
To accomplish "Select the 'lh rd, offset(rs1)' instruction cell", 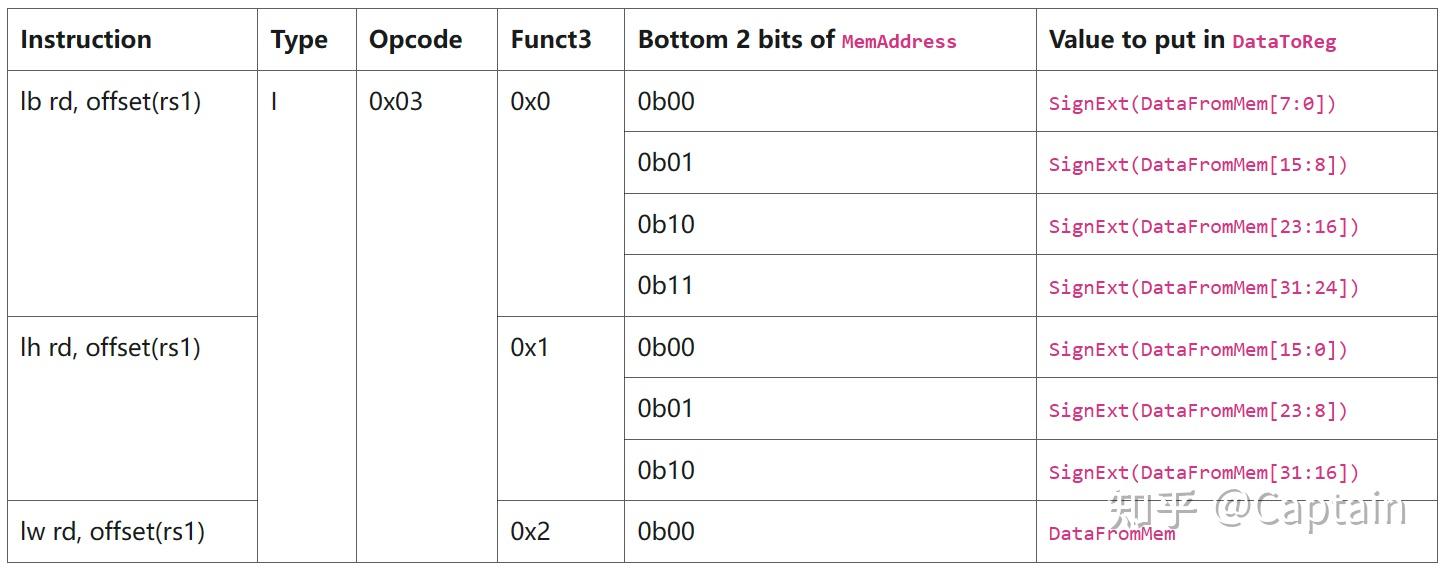I will (x=110, y=348).
